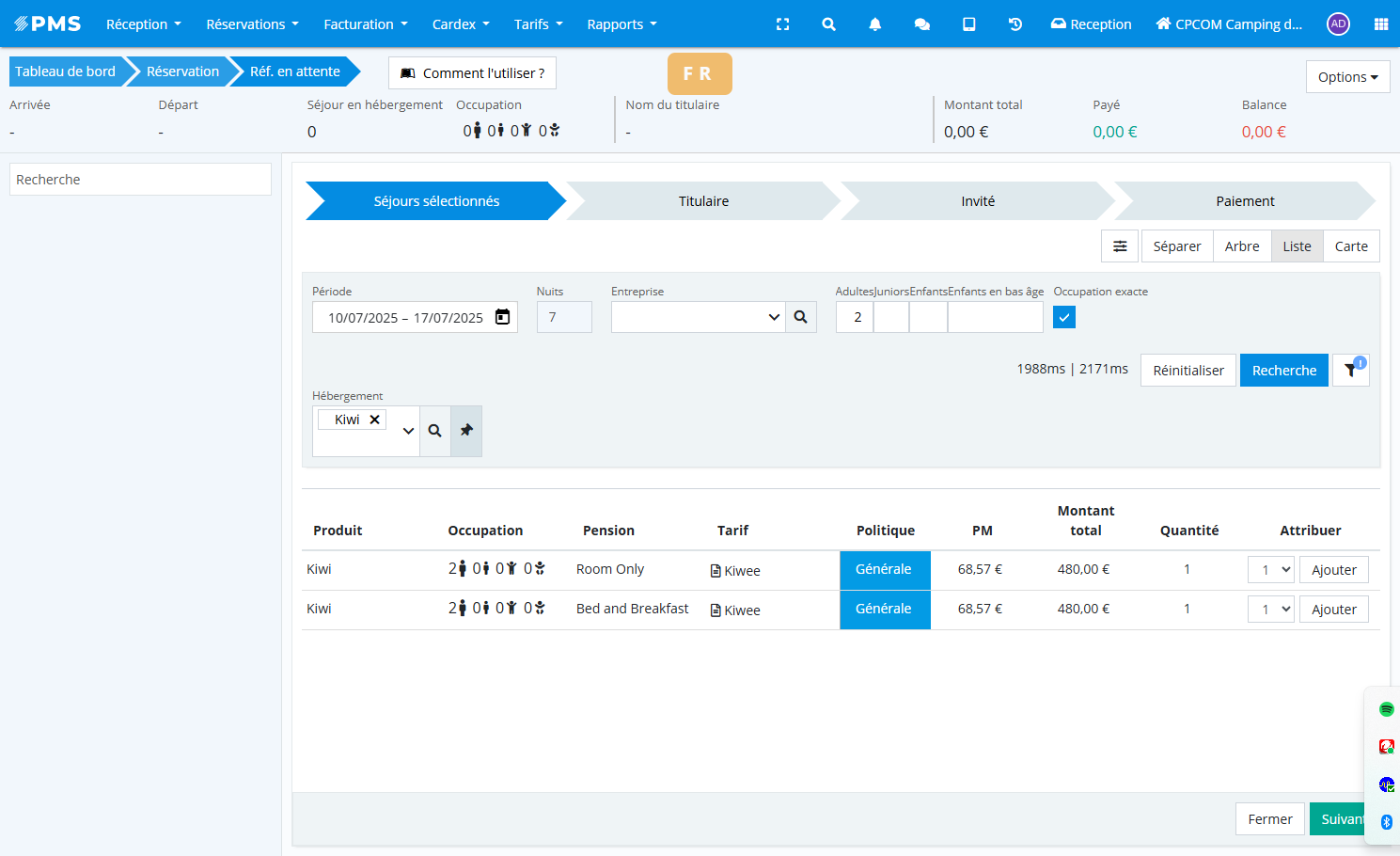
Task: Switch to the Carte view
Action: pyautogui.click(x=1350, y=246)
